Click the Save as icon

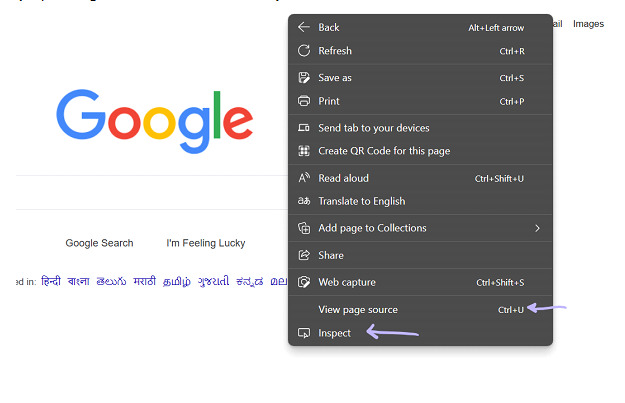pyautogui.click(x=304, y=78)
